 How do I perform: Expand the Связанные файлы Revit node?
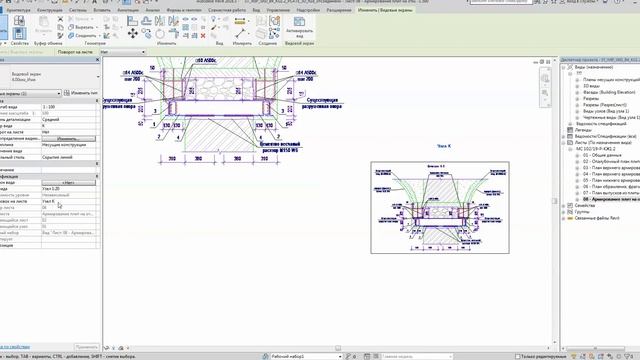point(564,218)
